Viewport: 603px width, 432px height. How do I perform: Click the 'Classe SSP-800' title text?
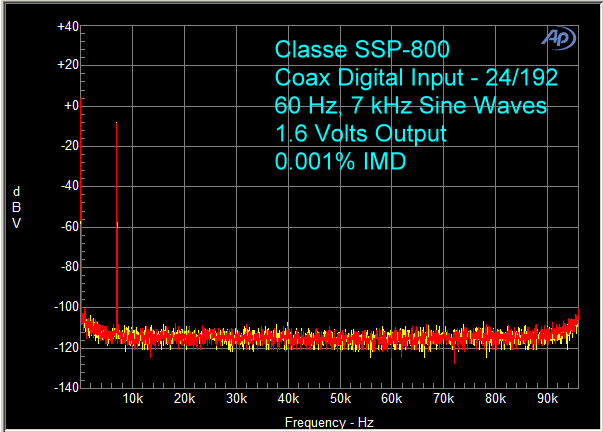tap(361, 50)
